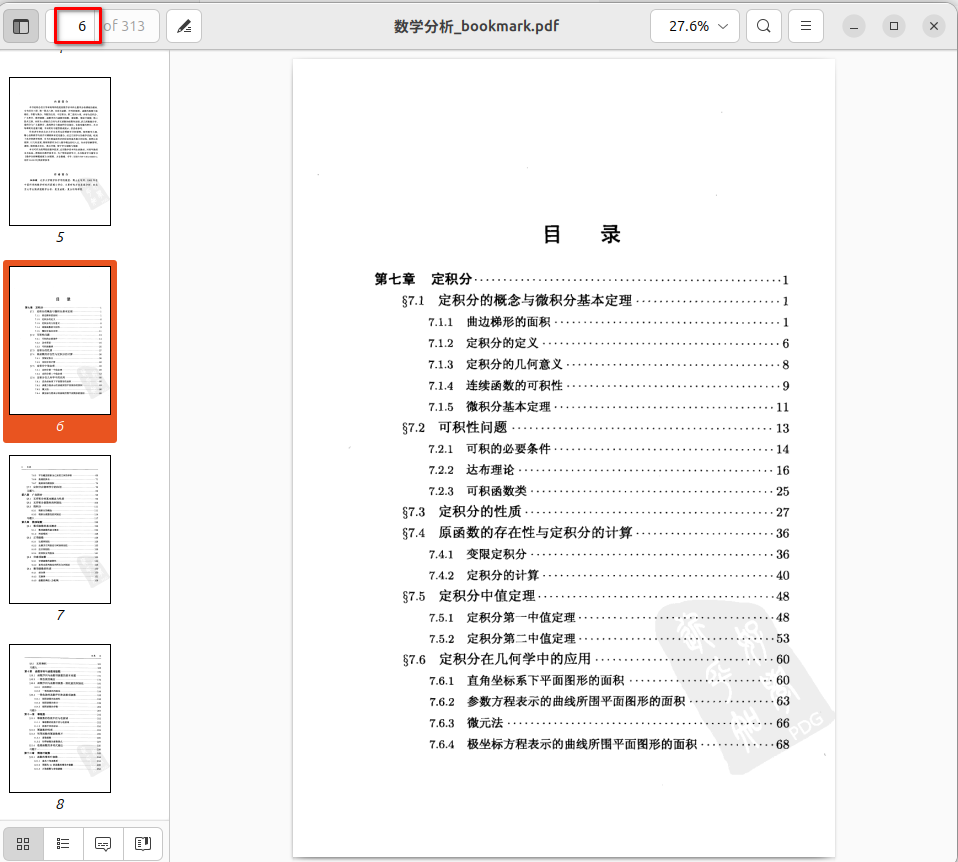Show bookmarks panel in sidebar
The image size is (958, 862).
(x=142, y=844)
